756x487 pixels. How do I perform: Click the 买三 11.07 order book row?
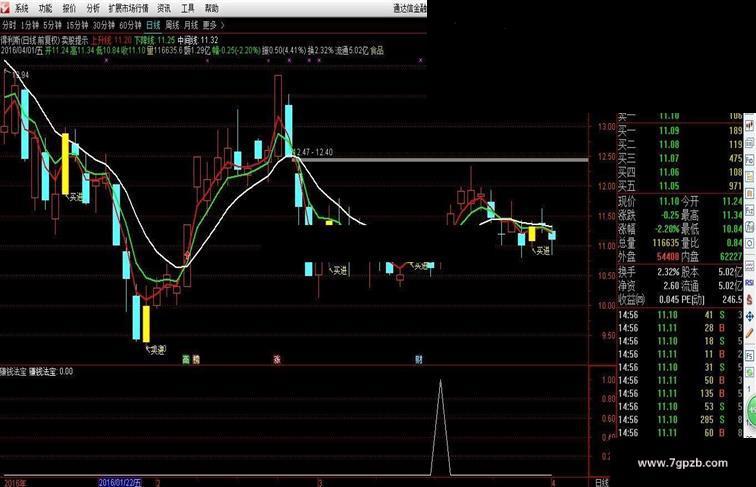pos(680,158)
